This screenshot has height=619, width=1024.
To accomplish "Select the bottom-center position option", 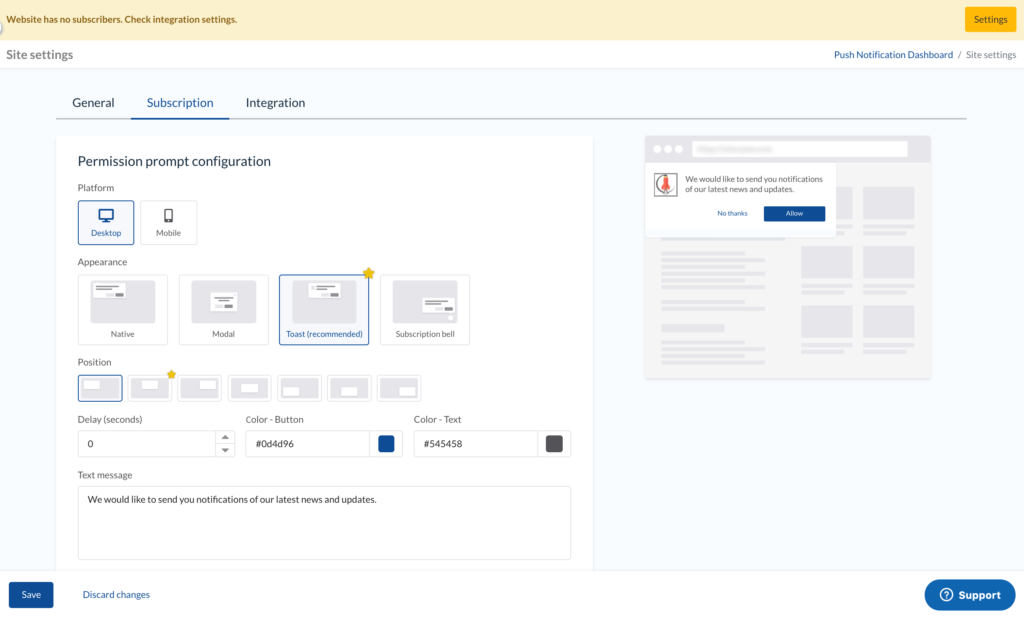I will pos(349,388).
